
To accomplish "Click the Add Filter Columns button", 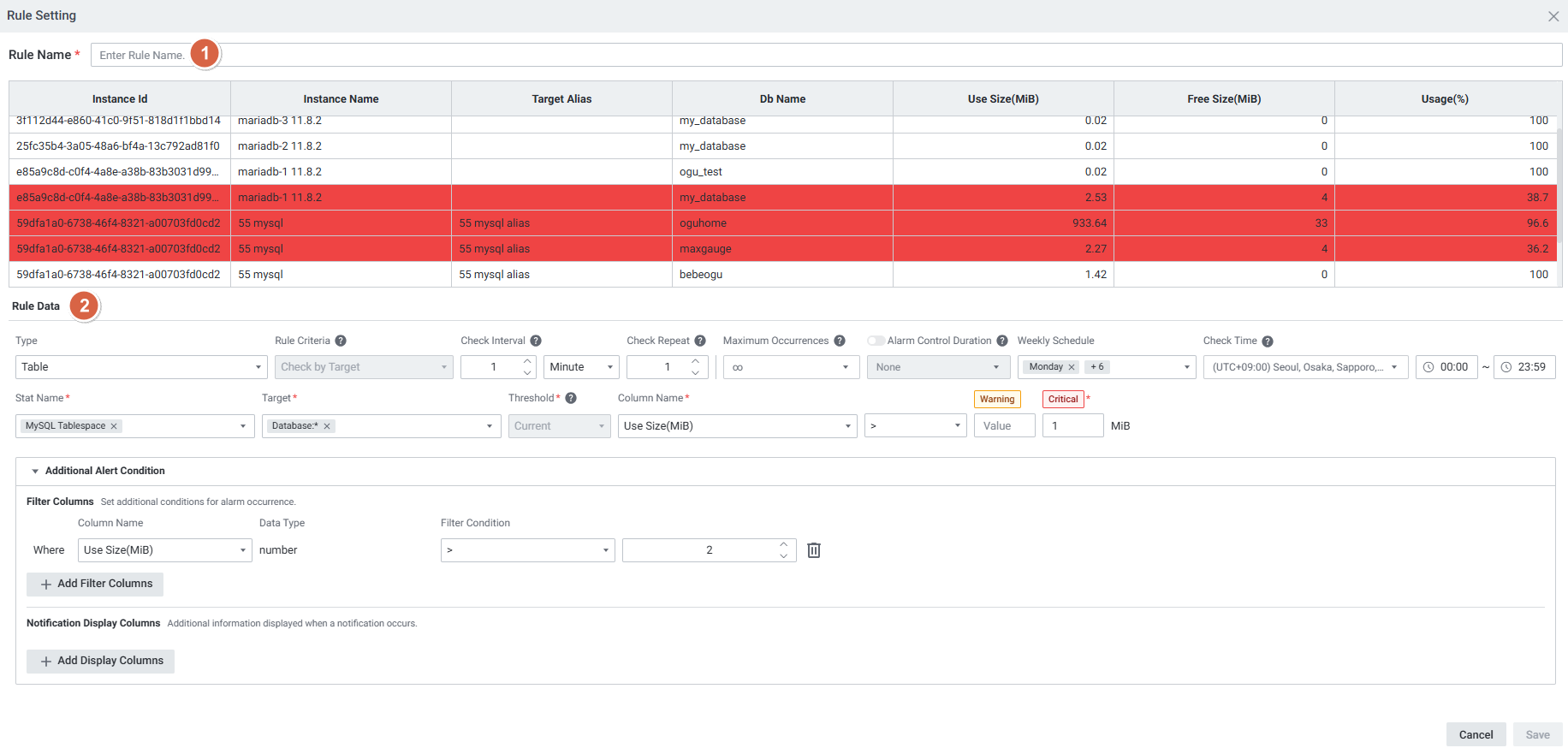I will [95, 584].
